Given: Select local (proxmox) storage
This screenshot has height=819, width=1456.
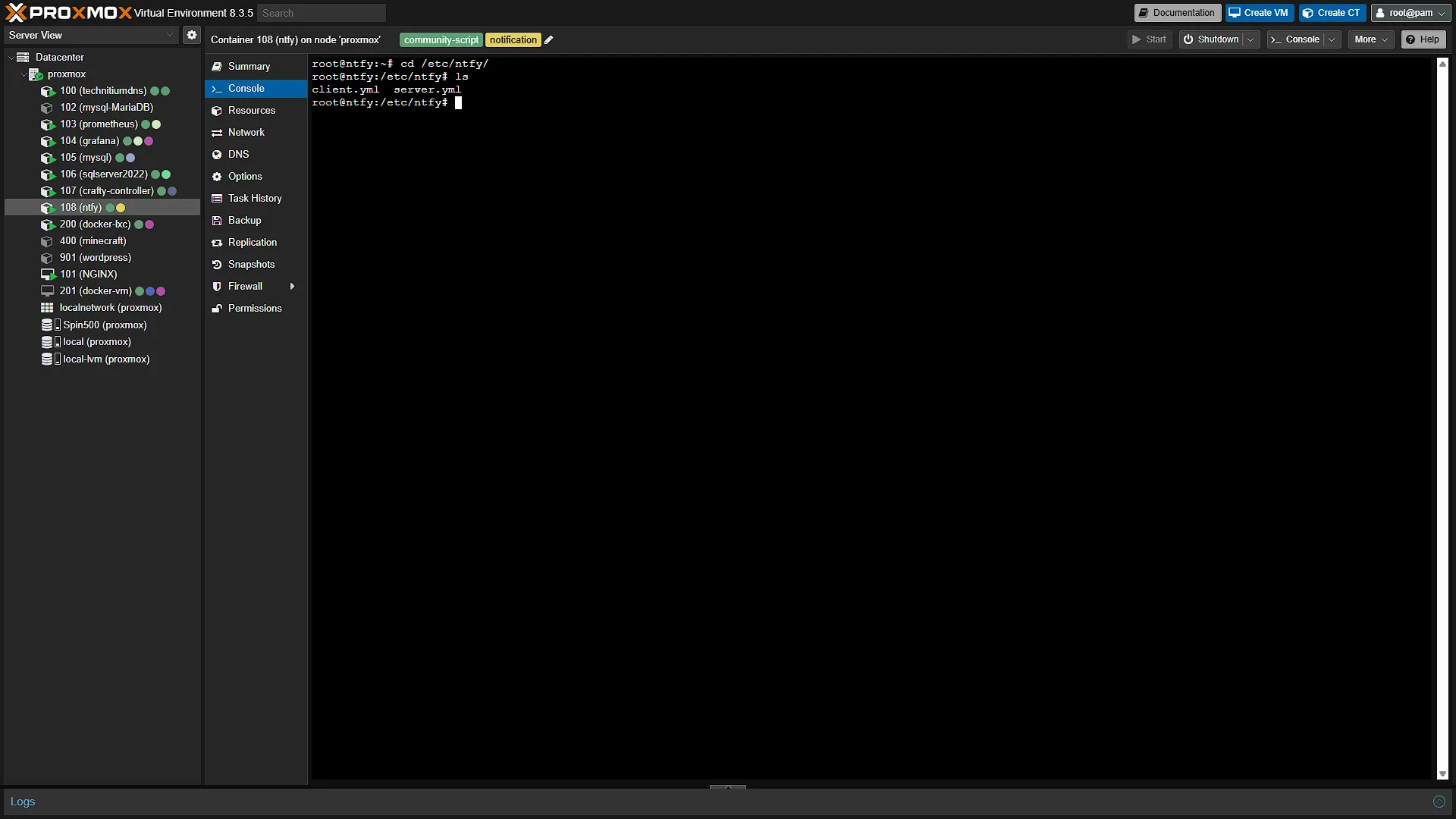Looking at the screenshot, I should (x=102, y=342).
